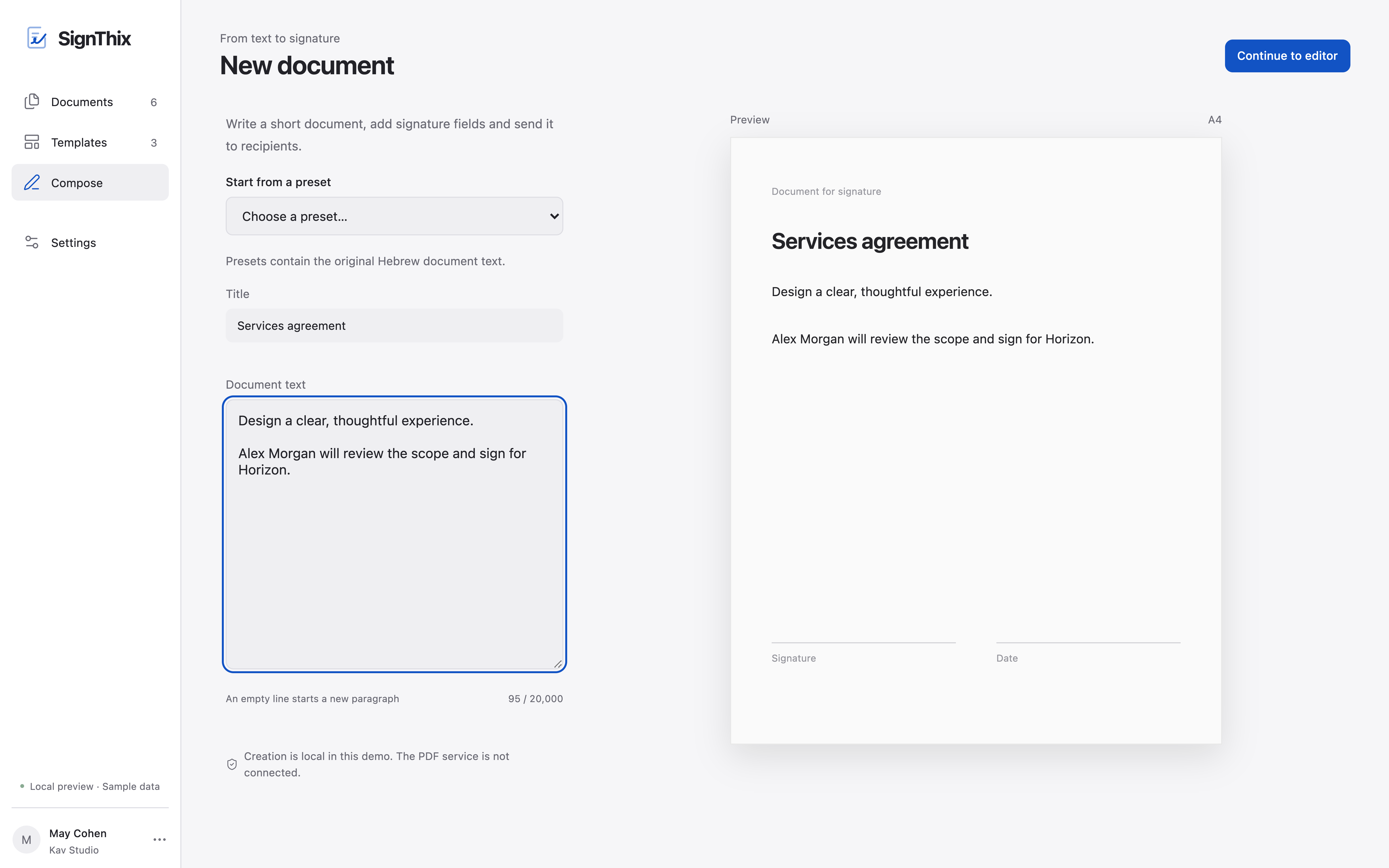Image resolution: width=1389 pixels, height=868 pixels.
Task: Click the shield icon beside the creation notice
Action: [232, 764]
